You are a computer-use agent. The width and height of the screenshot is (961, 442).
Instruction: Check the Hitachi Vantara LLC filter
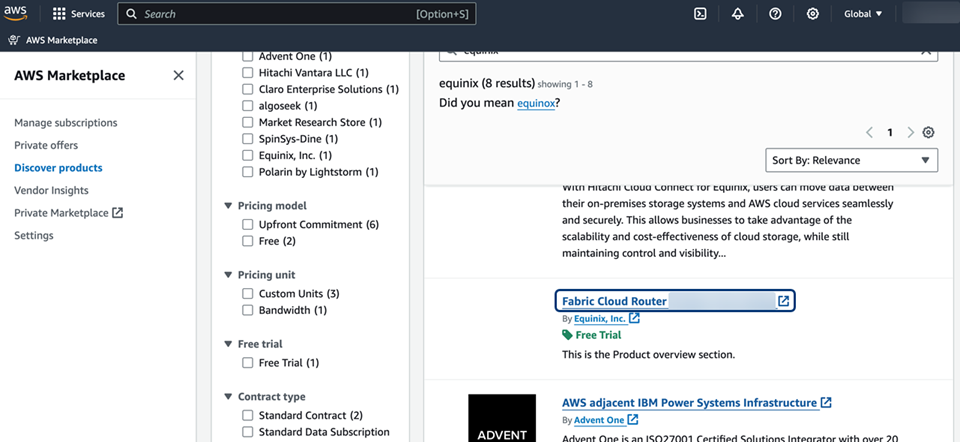tap(248, 73)
